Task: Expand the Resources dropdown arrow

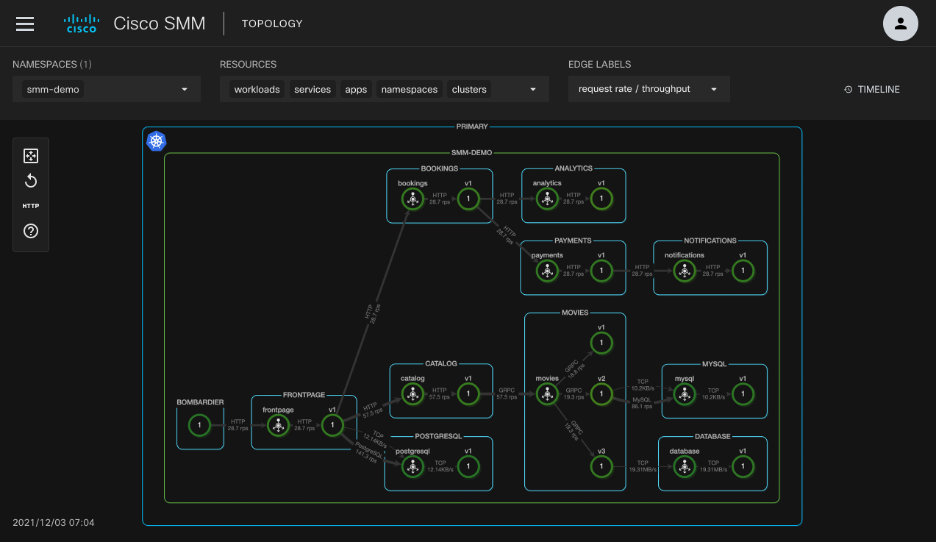Action: click(x=532, y=90)
